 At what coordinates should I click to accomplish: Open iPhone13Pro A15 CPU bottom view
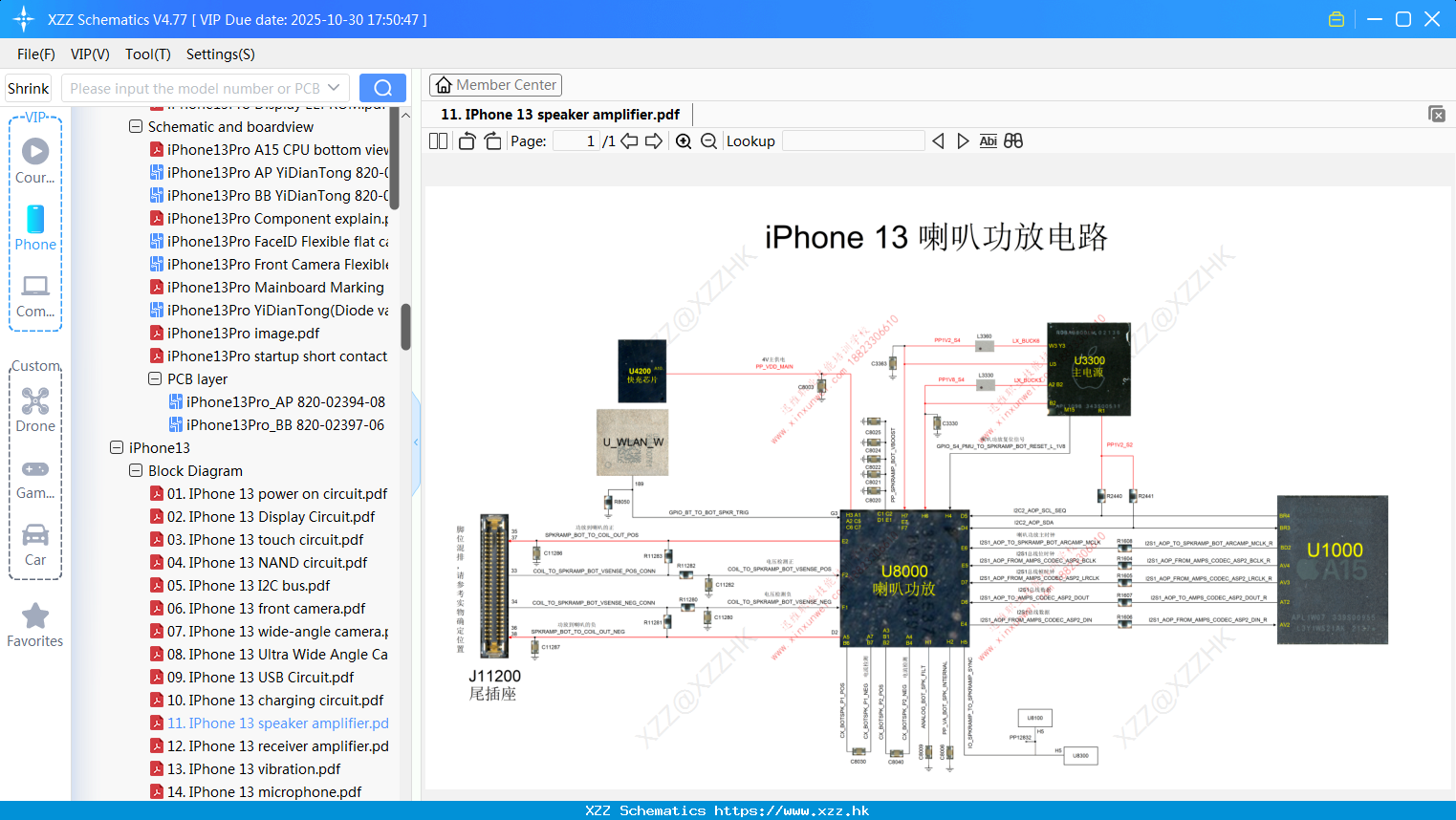[x=269, y=149]
